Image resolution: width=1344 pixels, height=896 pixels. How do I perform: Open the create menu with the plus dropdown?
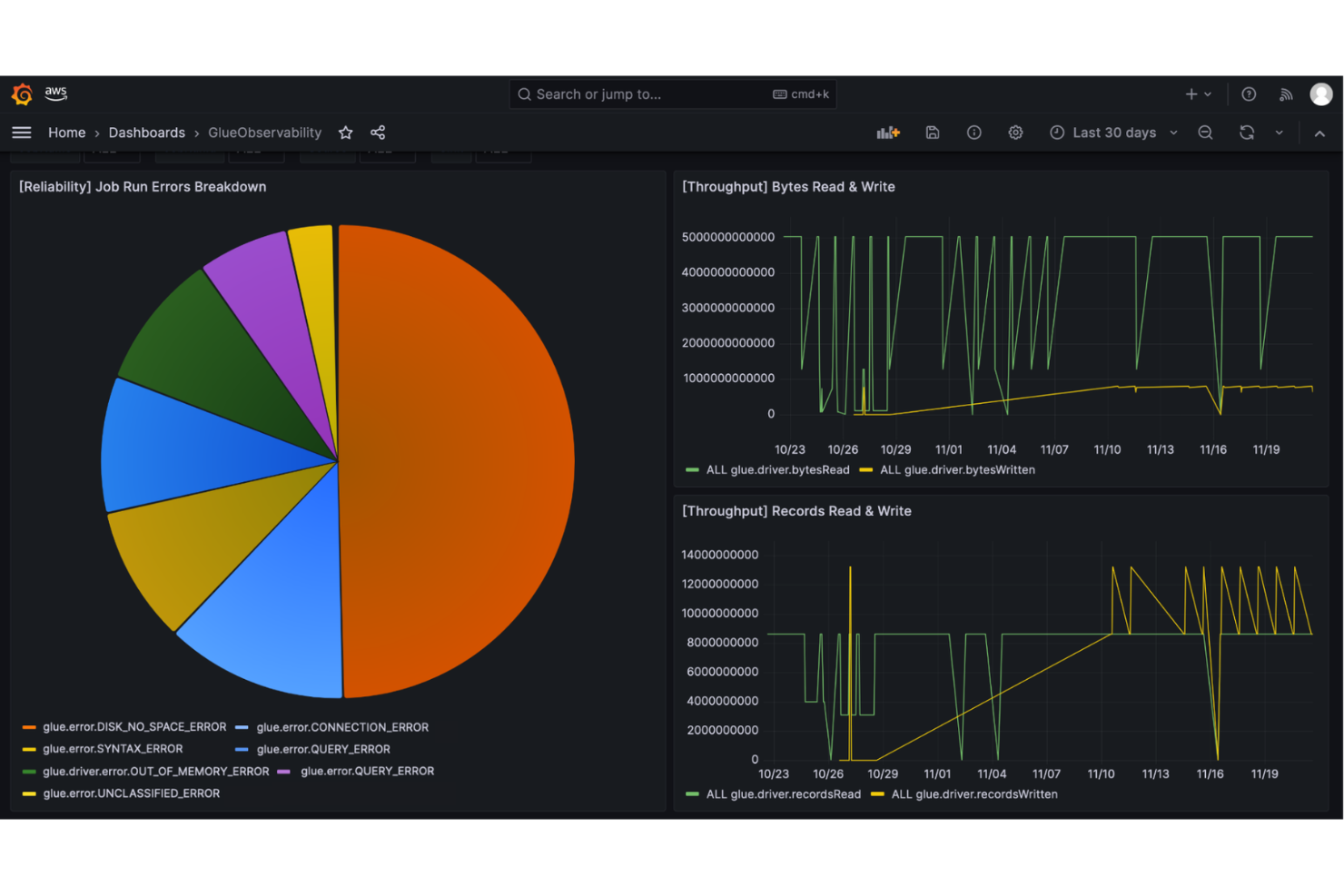tap(1196, 94)
